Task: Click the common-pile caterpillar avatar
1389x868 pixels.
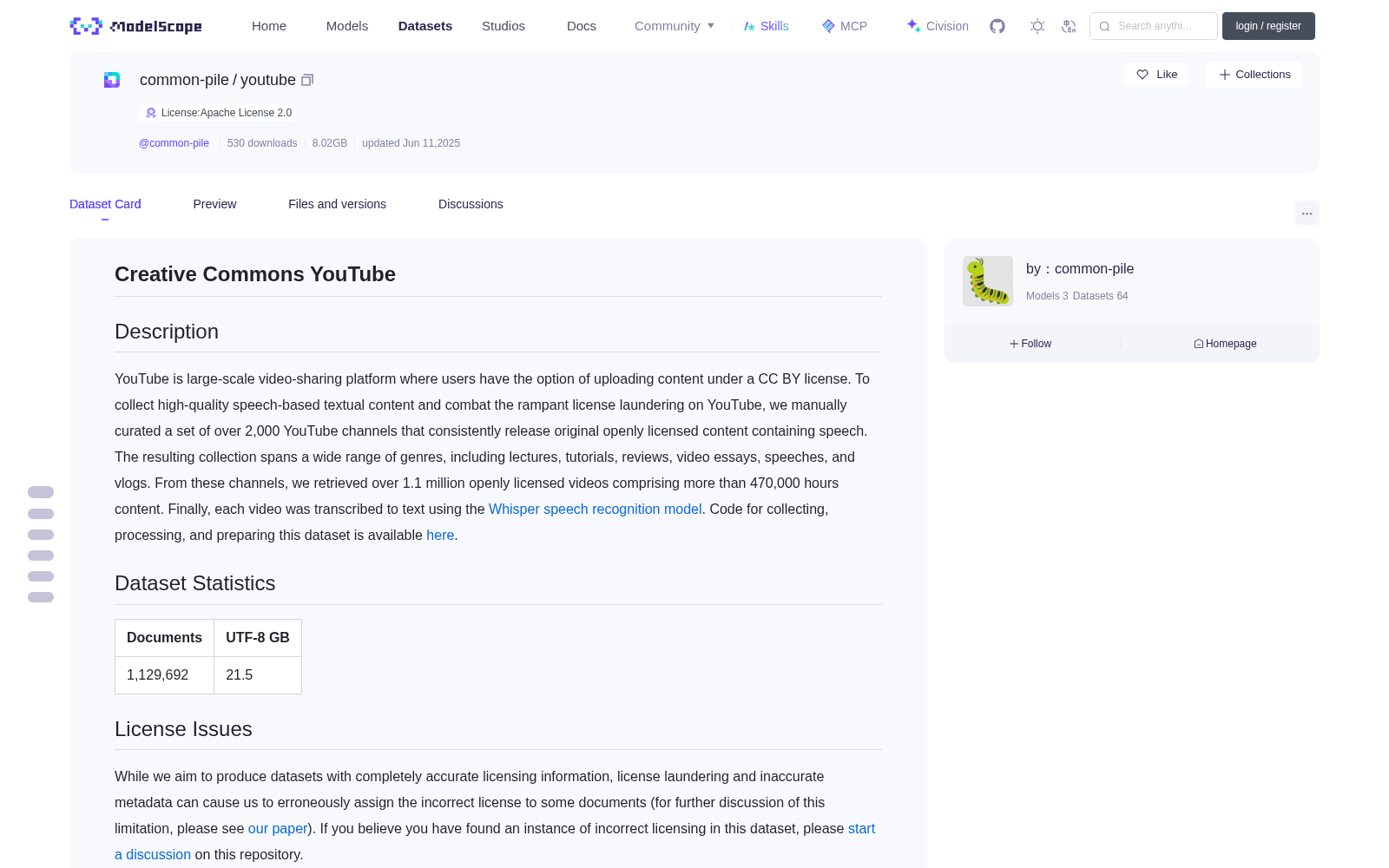Action: point(988,281)
